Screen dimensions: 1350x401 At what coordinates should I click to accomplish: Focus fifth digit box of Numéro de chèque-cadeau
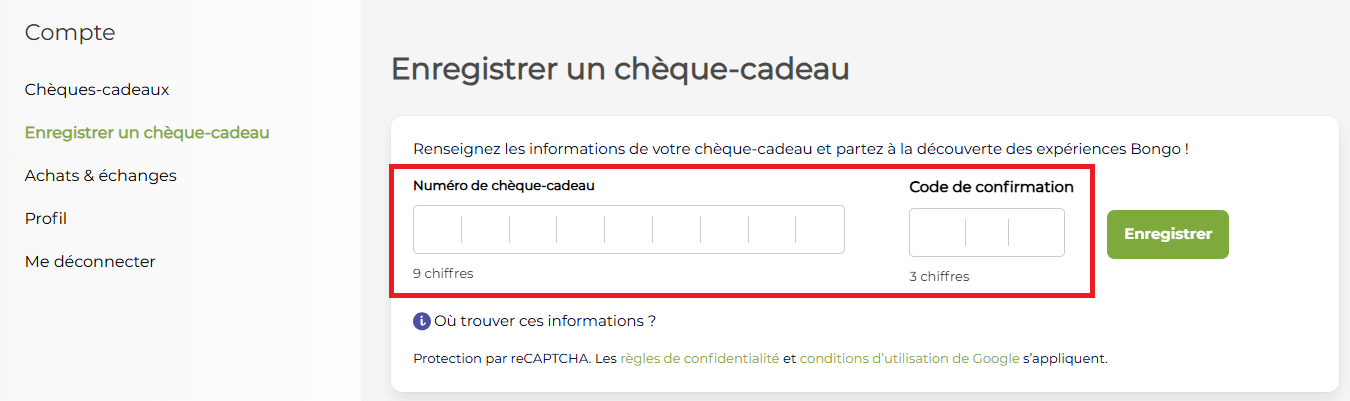point(629,230)
